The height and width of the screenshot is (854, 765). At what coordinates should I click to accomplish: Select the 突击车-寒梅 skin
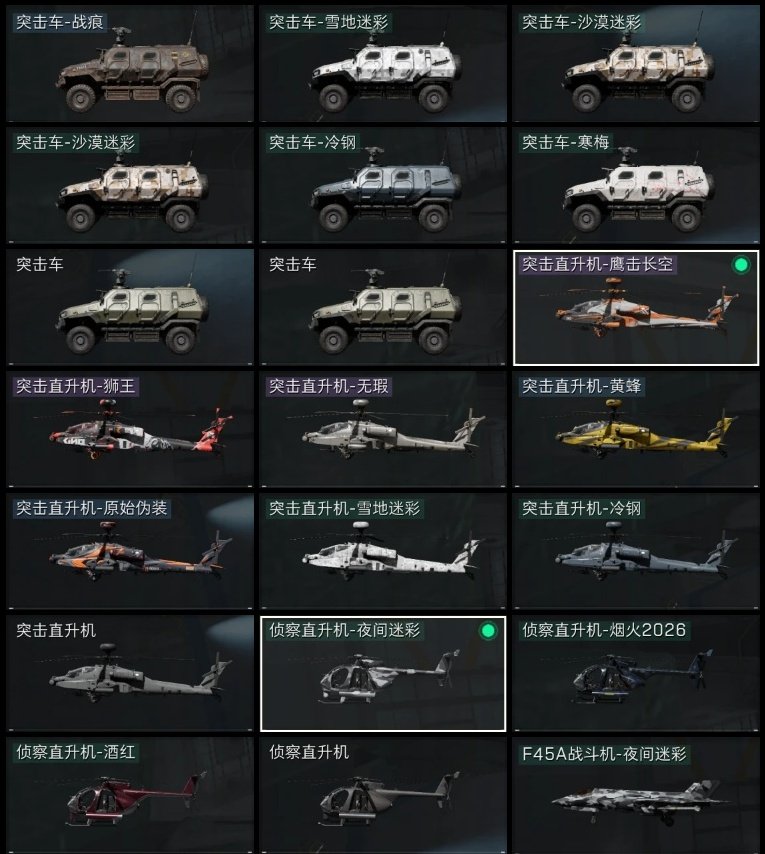[x=636, y=185]
